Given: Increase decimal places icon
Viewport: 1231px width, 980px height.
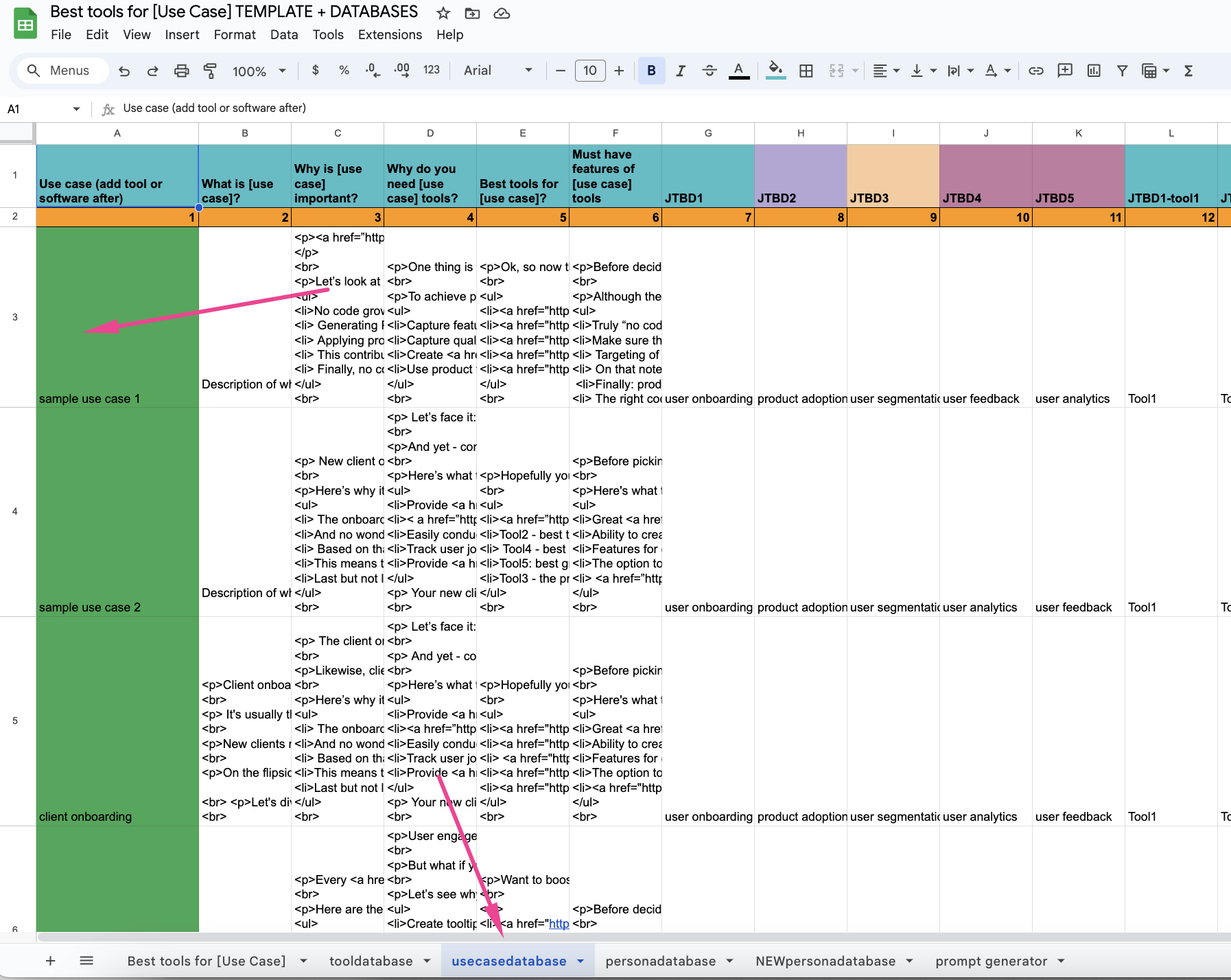Looking at the screenshot, I should (402, 70).
